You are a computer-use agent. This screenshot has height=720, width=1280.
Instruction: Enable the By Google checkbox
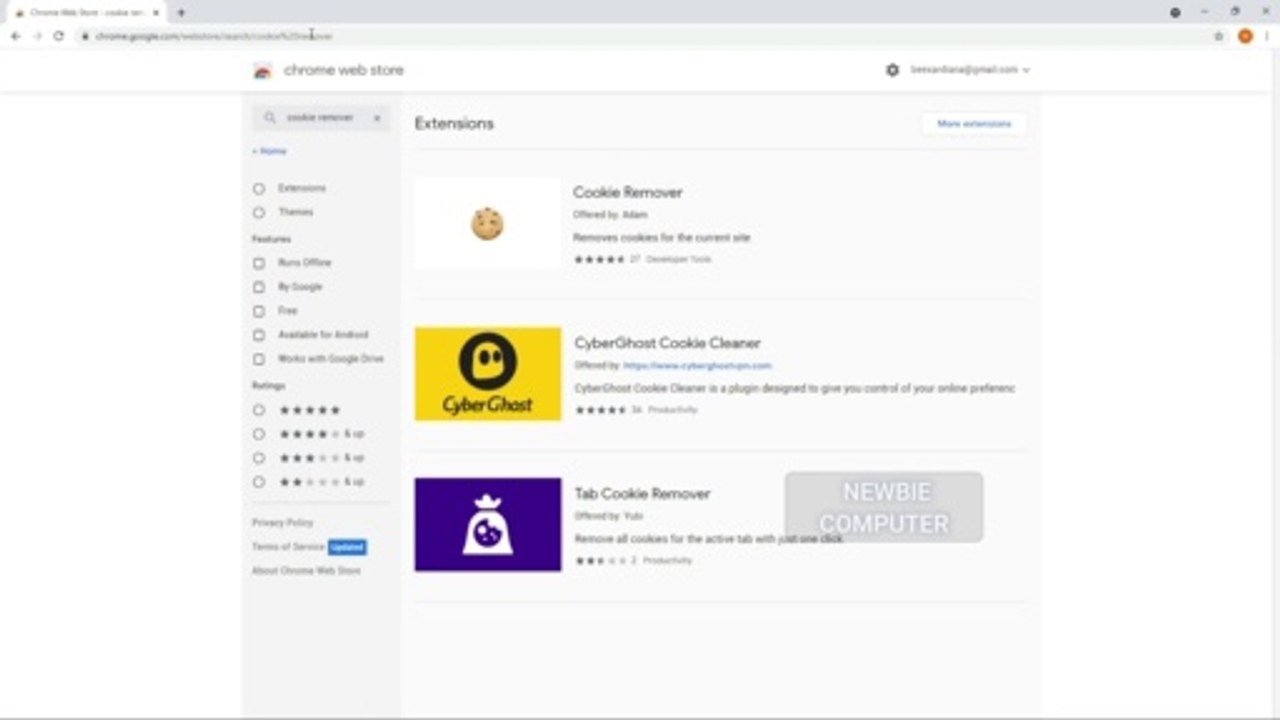[x=259, y=287]
